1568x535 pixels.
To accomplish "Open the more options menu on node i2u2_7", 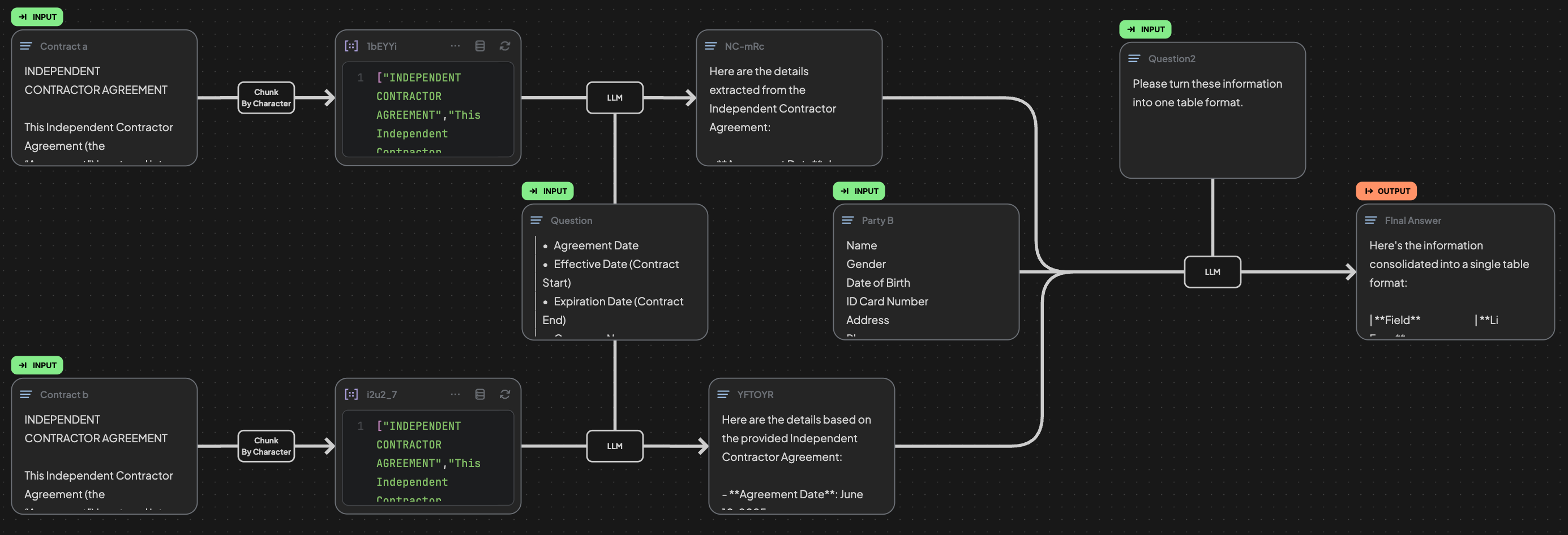I will [x=455, y=395].
